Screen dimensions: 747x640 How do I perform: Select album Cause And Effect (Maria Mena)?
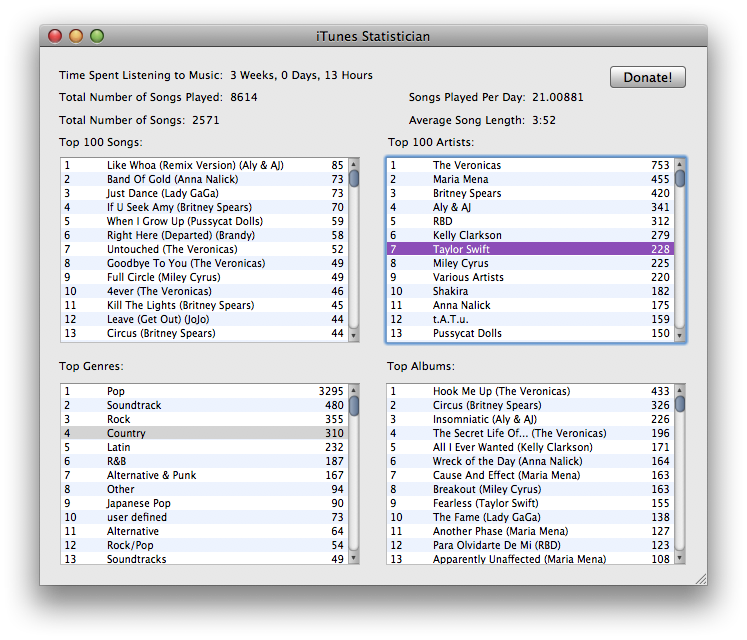click(x=531, y=475)
